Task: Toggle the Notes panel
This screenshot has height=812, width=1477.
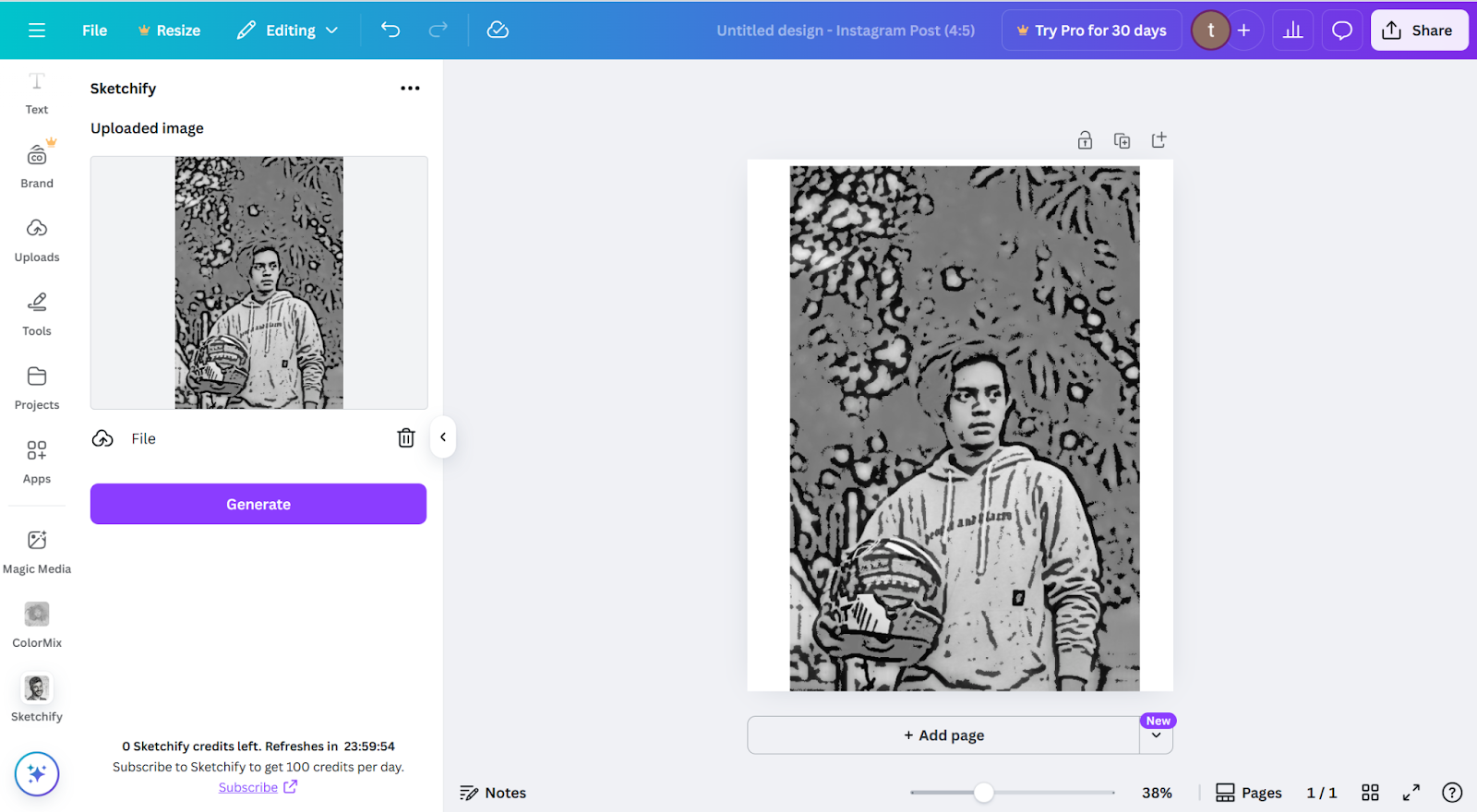Action: 493,793
